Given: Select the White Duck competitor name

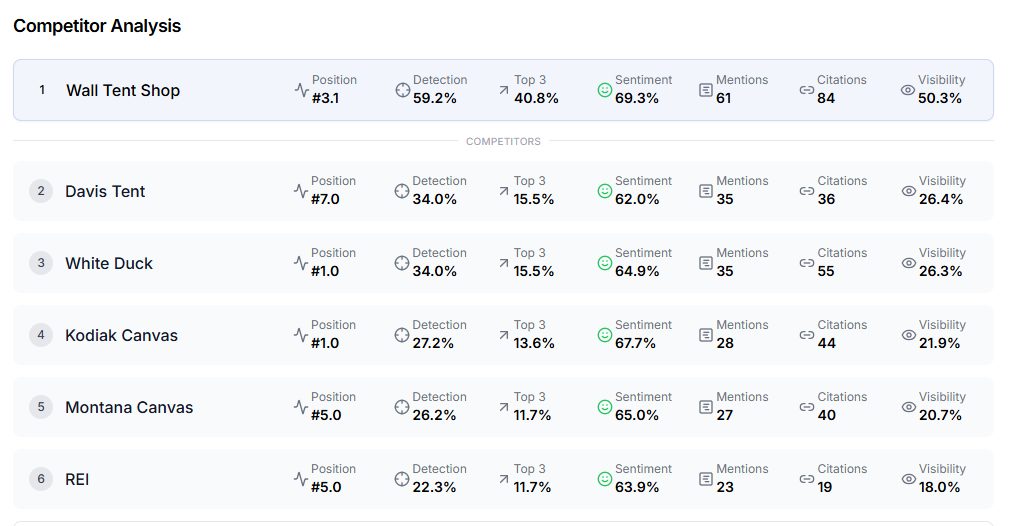Looking at the screenshot, I should (x=109, y=264).
